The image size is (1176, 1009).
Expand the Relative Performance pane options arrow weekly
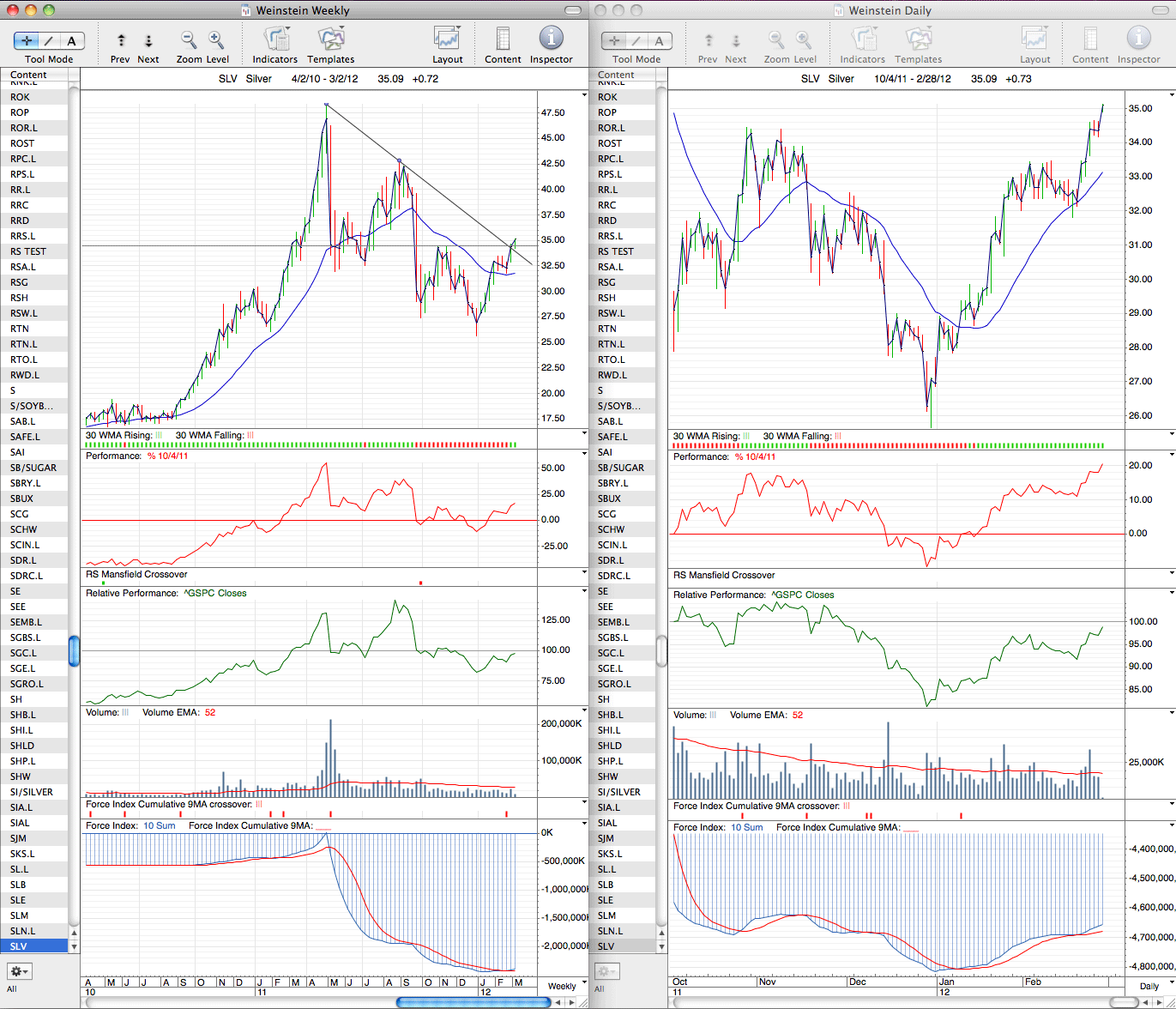[585, 592]
